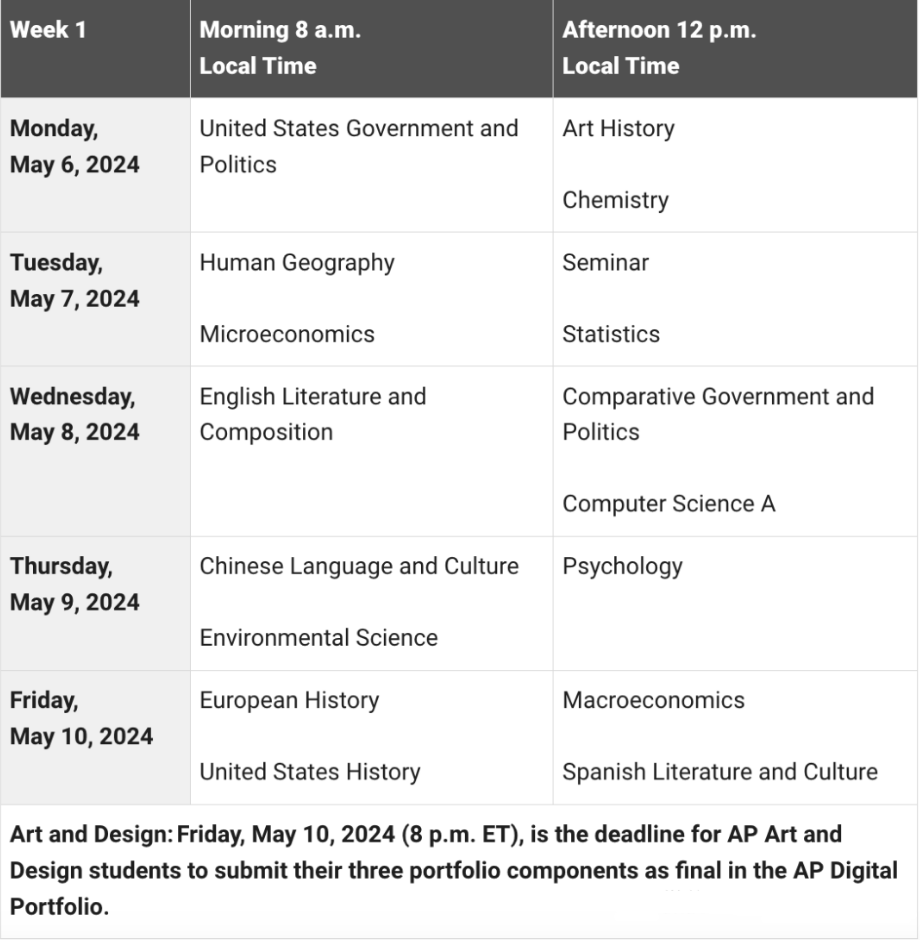Click the Psychology exam entry

coord(622,566)
